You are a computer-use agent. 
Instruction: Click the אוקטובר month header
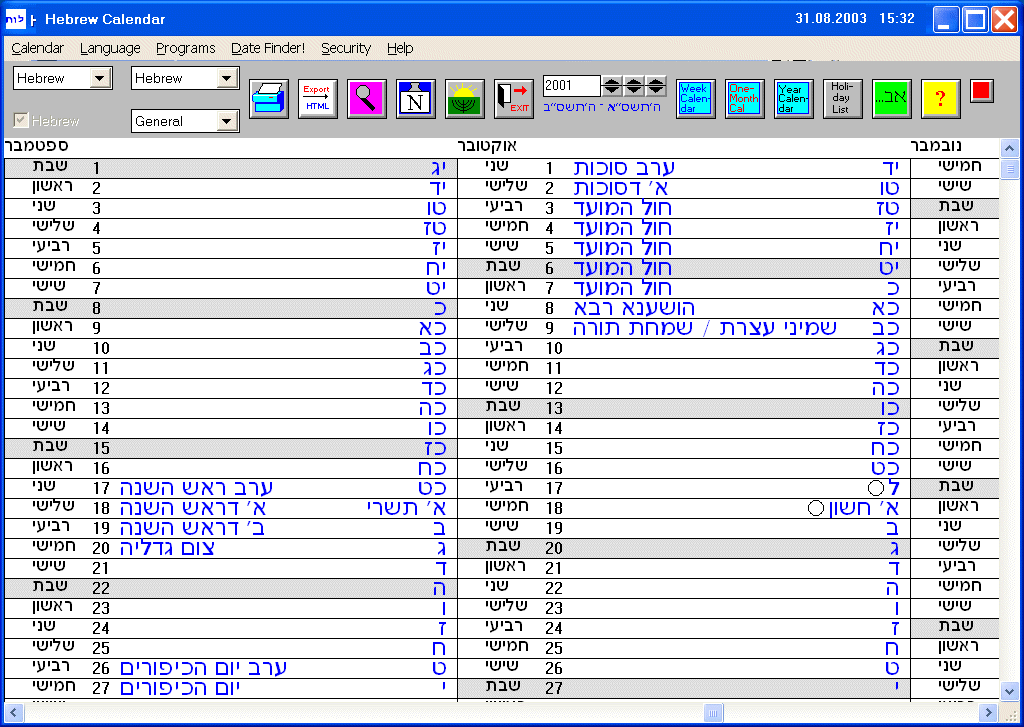(487, 145)
